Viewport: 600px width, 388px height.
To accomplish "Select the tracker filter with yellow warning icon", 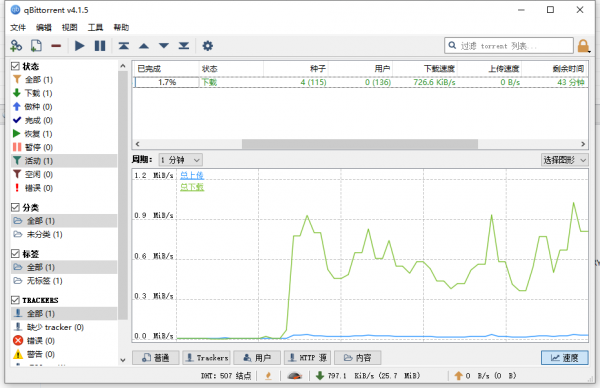I will pos(34,354).
